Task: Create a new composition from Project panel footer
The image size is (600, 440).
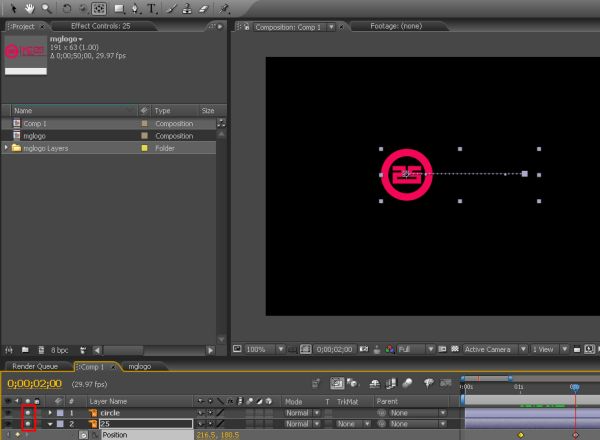Action: click(x=41, y=350)
